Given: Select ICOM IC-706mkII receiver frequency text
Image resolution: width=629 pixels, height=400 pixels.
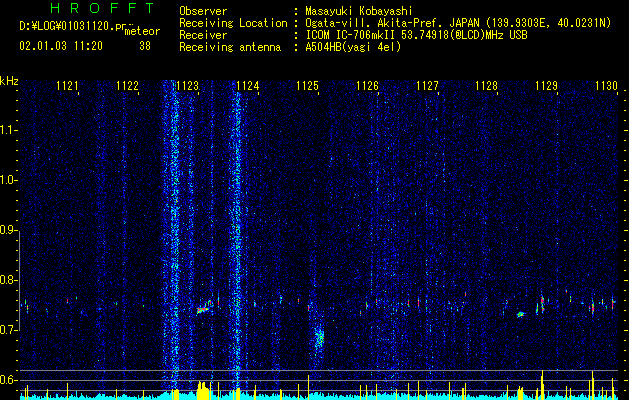Looking at the screenshot, I should pos(416,35).
